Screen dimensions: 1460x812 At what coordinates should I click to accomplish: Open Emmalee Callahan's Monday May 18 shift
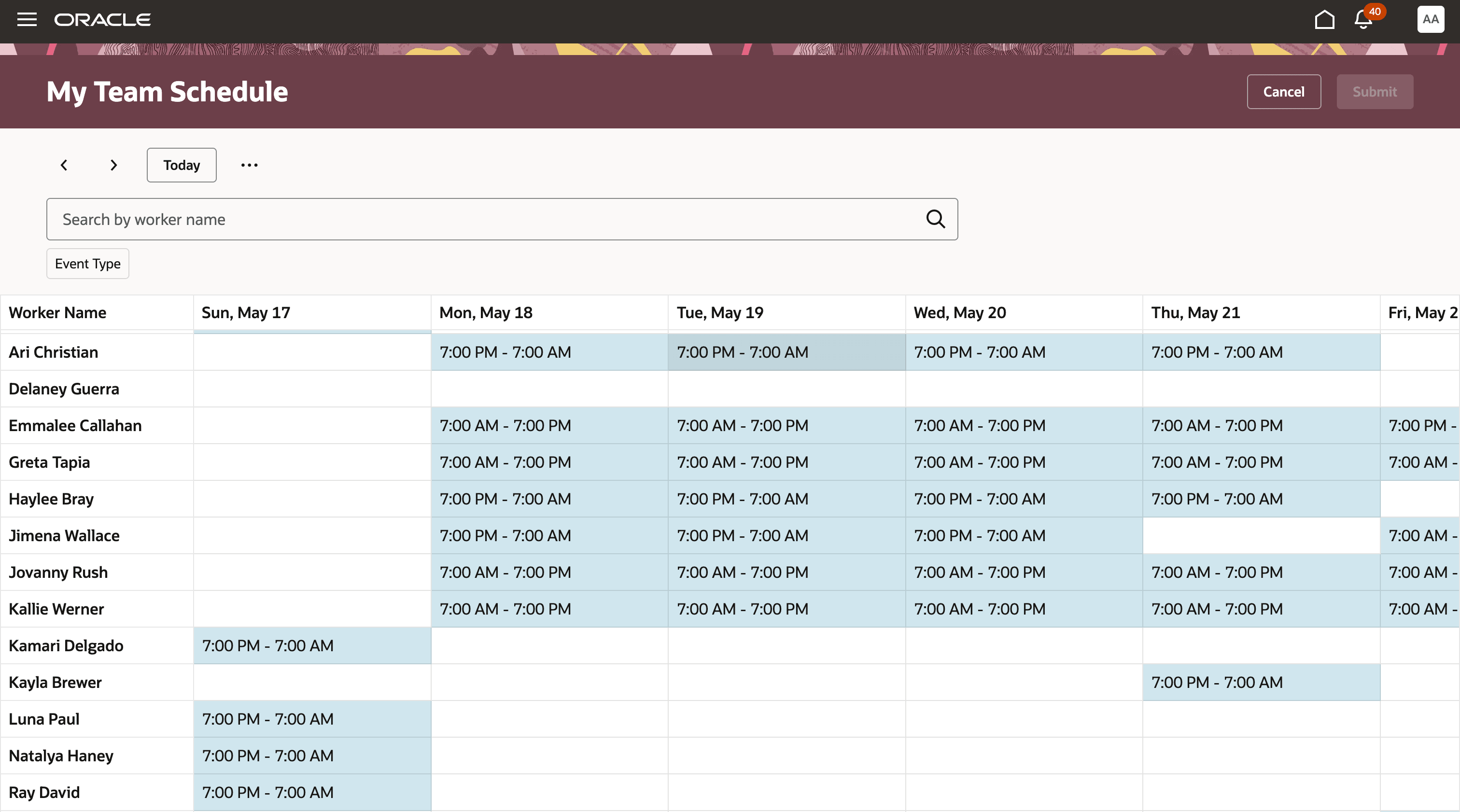[x=549, y=425]
